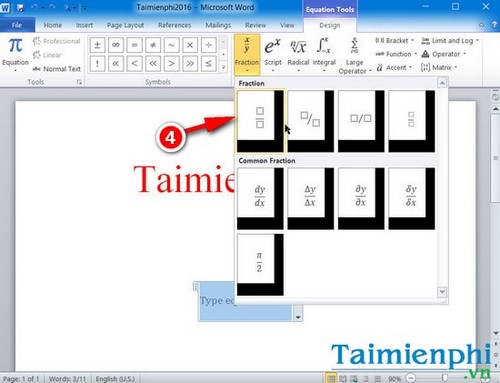The width and height of the screenshot is (500, 383).
Task: Open the equation box options arrow
Action: (298, 317)
